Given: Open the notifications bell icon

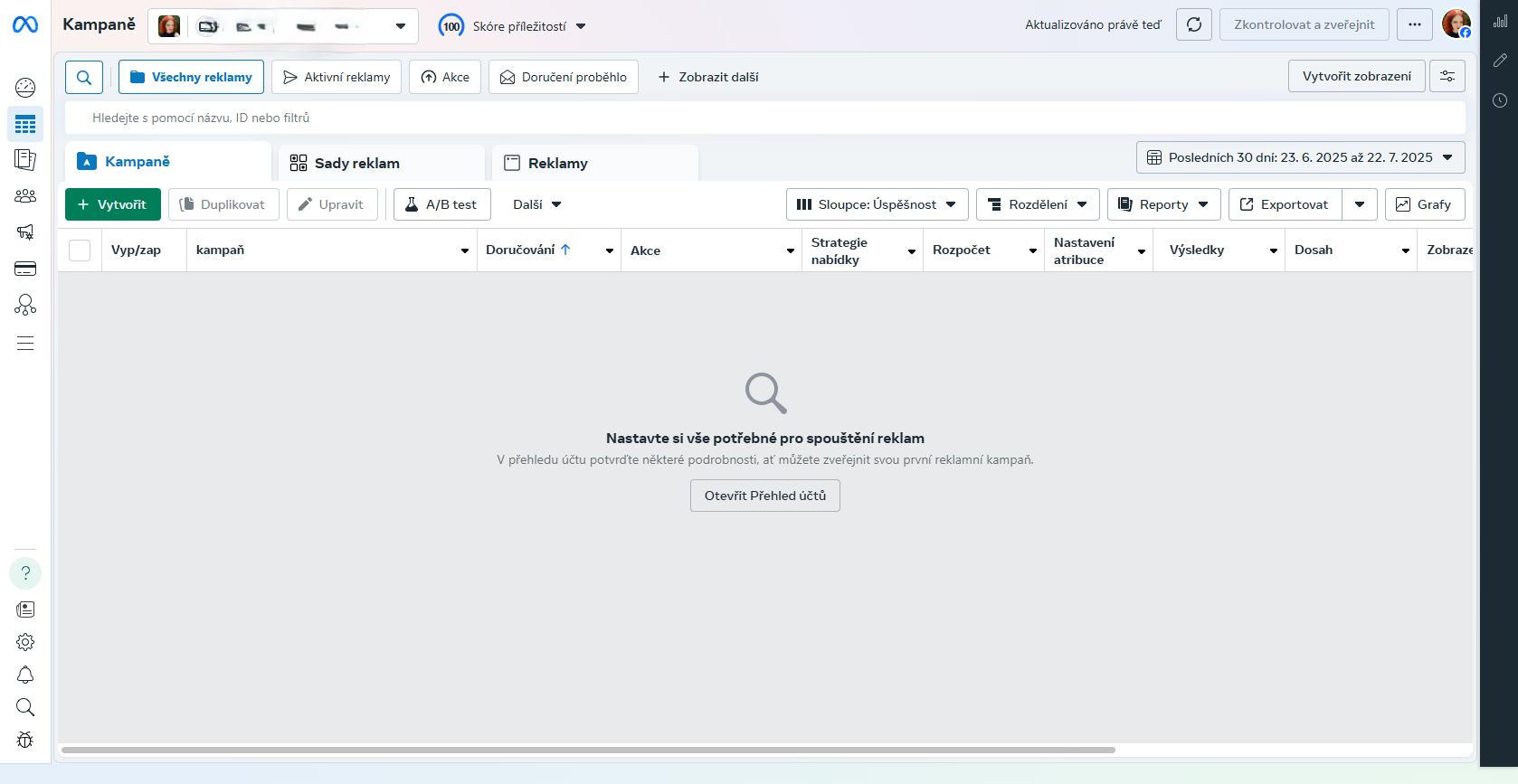Looking at the screenshot, I should click(25, 675).
